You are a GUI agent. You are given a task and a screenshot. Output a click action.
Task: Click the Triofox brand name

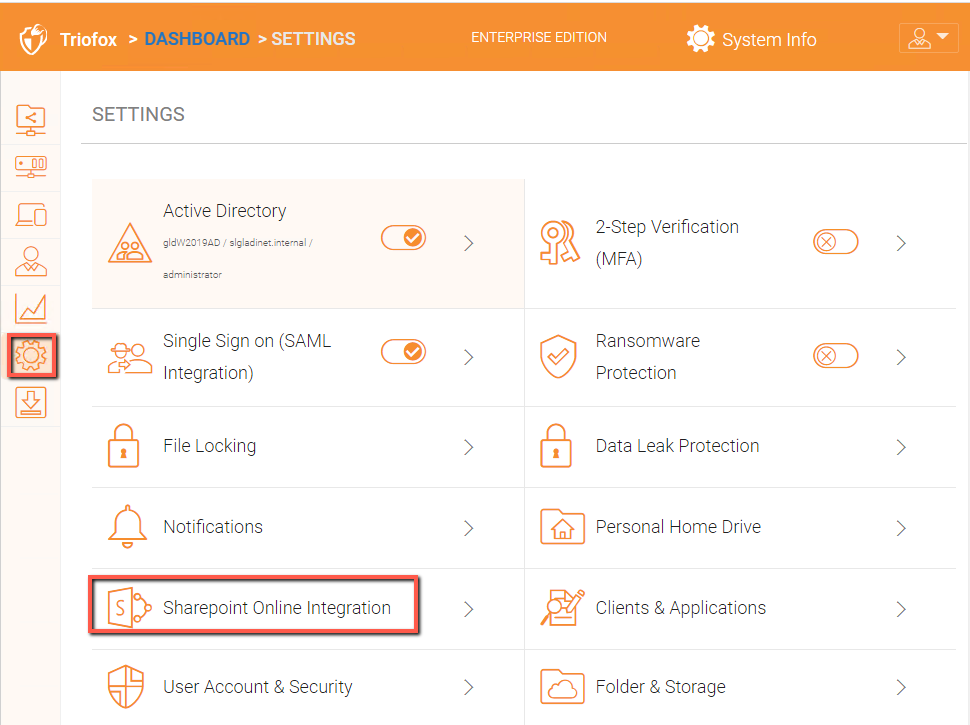(x=88, y=40)
